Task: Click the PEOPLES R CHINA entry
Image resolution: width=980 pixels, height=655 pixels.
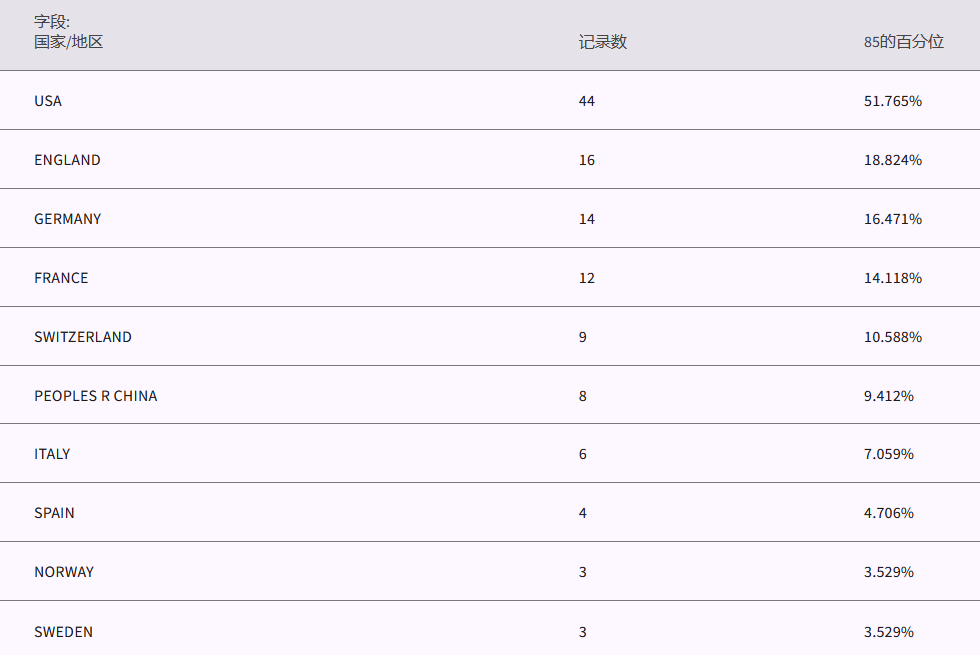Action: 95,396
